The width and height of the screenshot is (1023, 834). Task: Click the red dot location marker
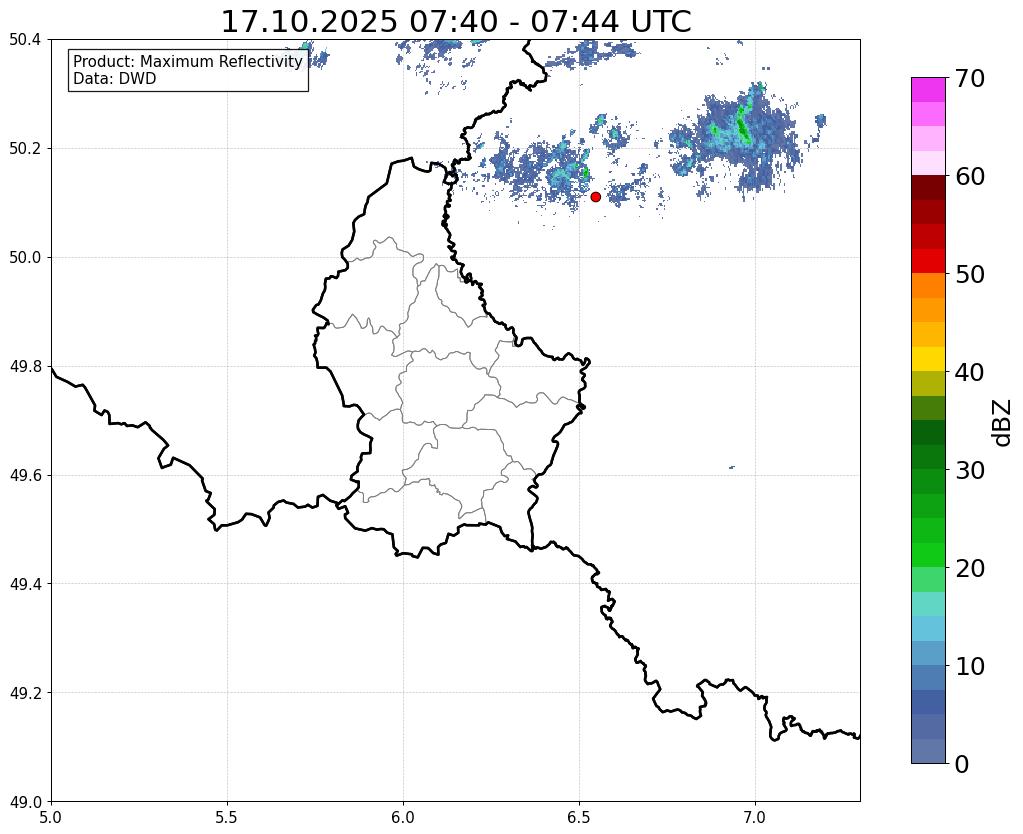pyautogui.click(x=595, y=196)
